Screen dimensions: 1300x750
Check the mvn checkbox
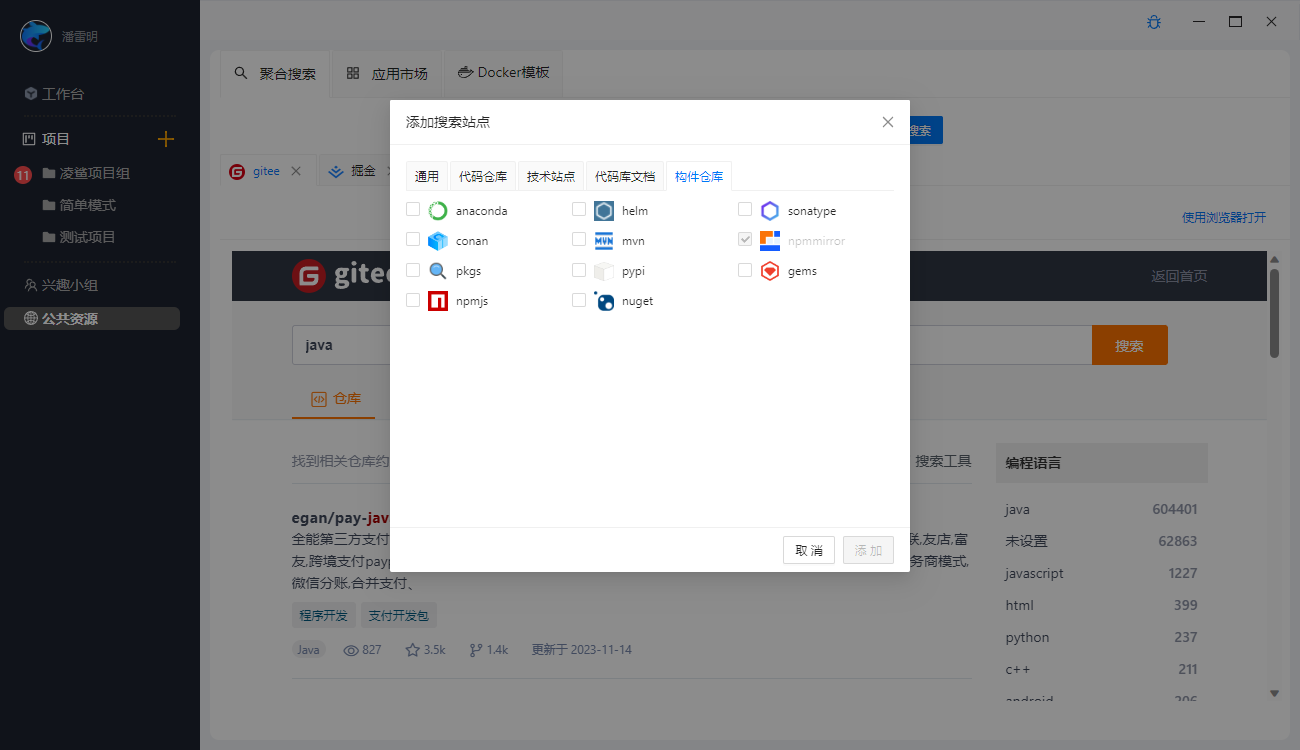coord(579,239)
